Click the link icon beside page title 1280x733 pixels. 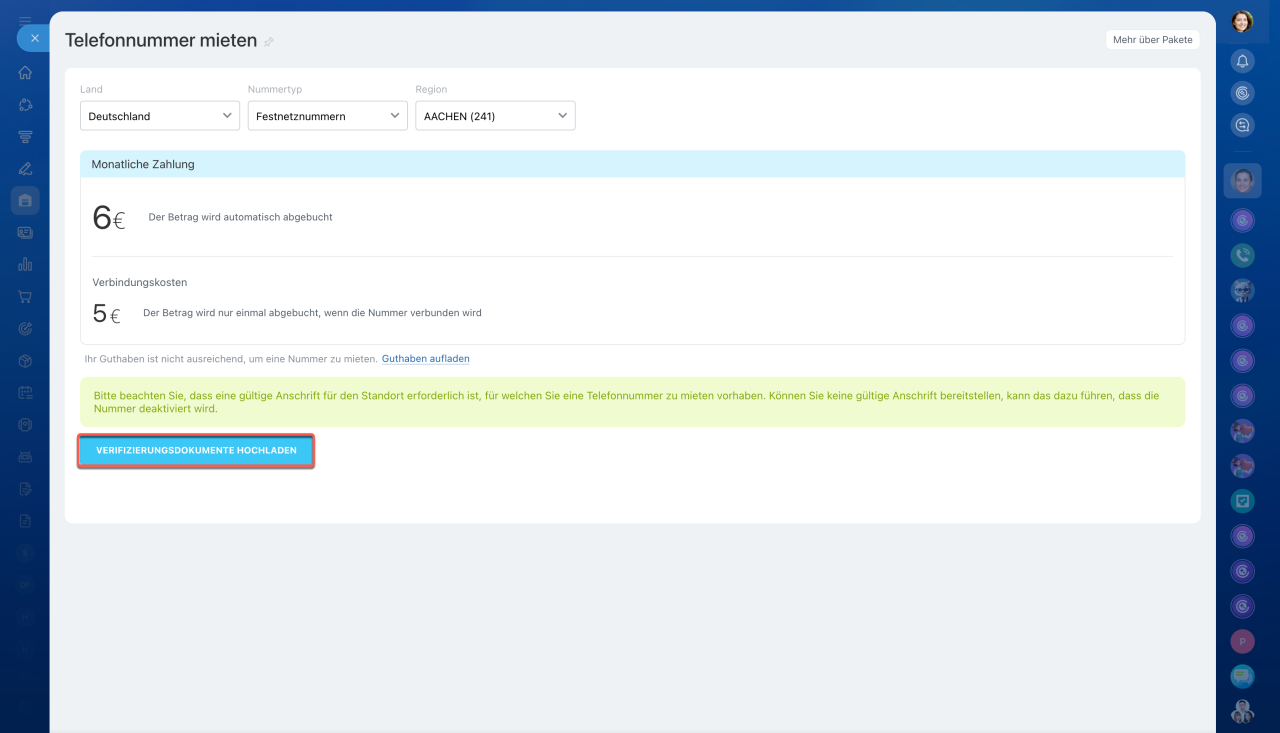point(269,42)
